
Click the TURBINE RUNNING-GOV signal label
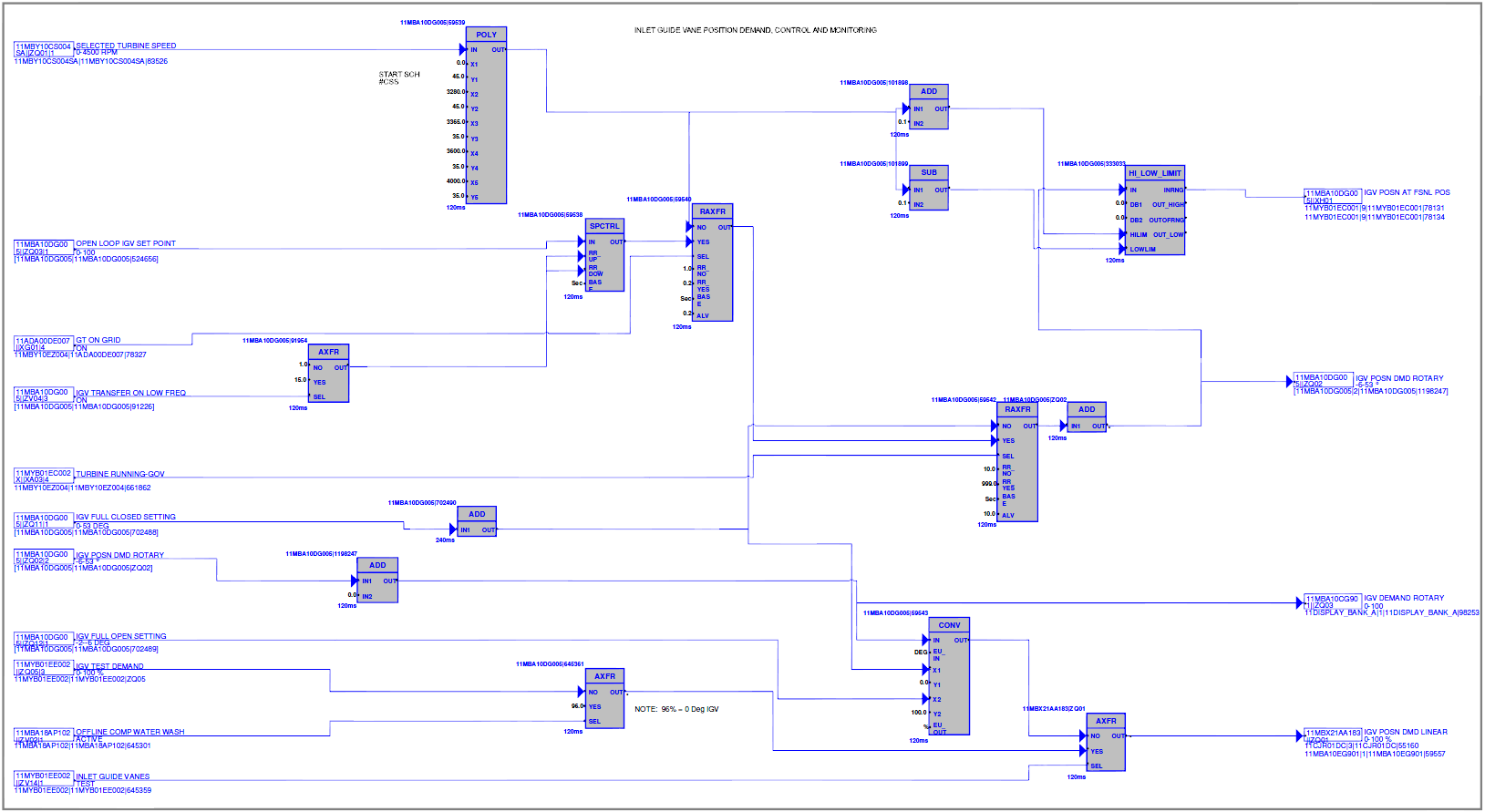pyautogui.click(x=119, y=474)
